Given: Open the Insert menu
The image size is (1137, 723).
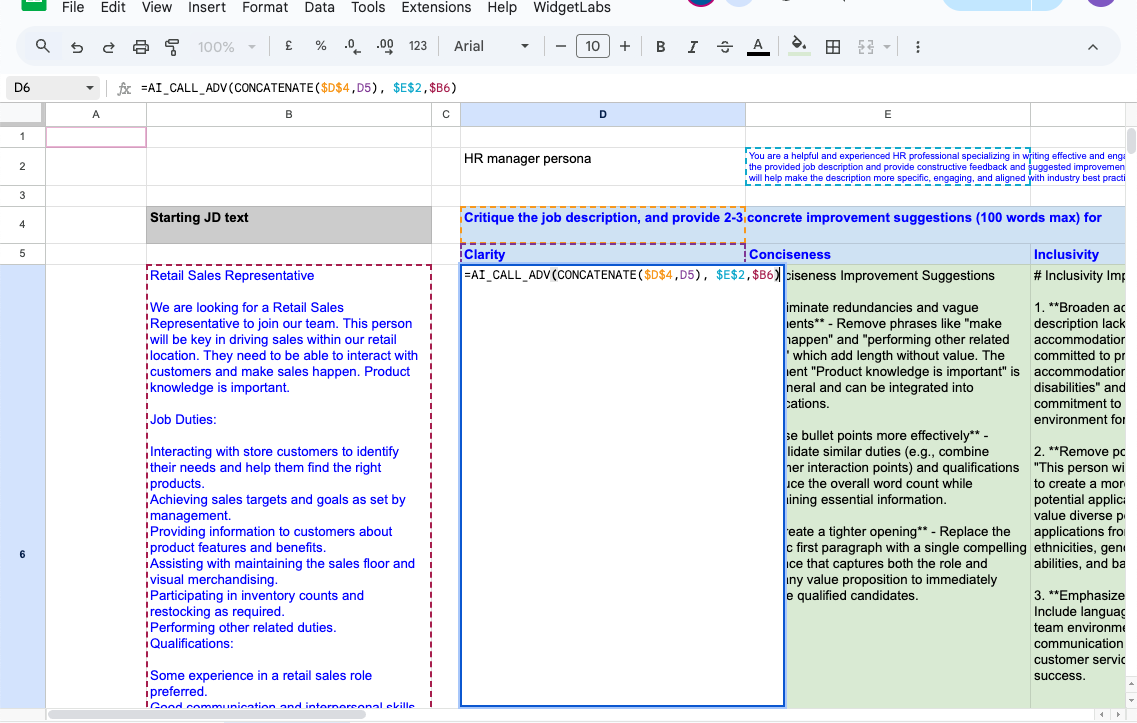Looking at the screenshot, I should [207, 7].
